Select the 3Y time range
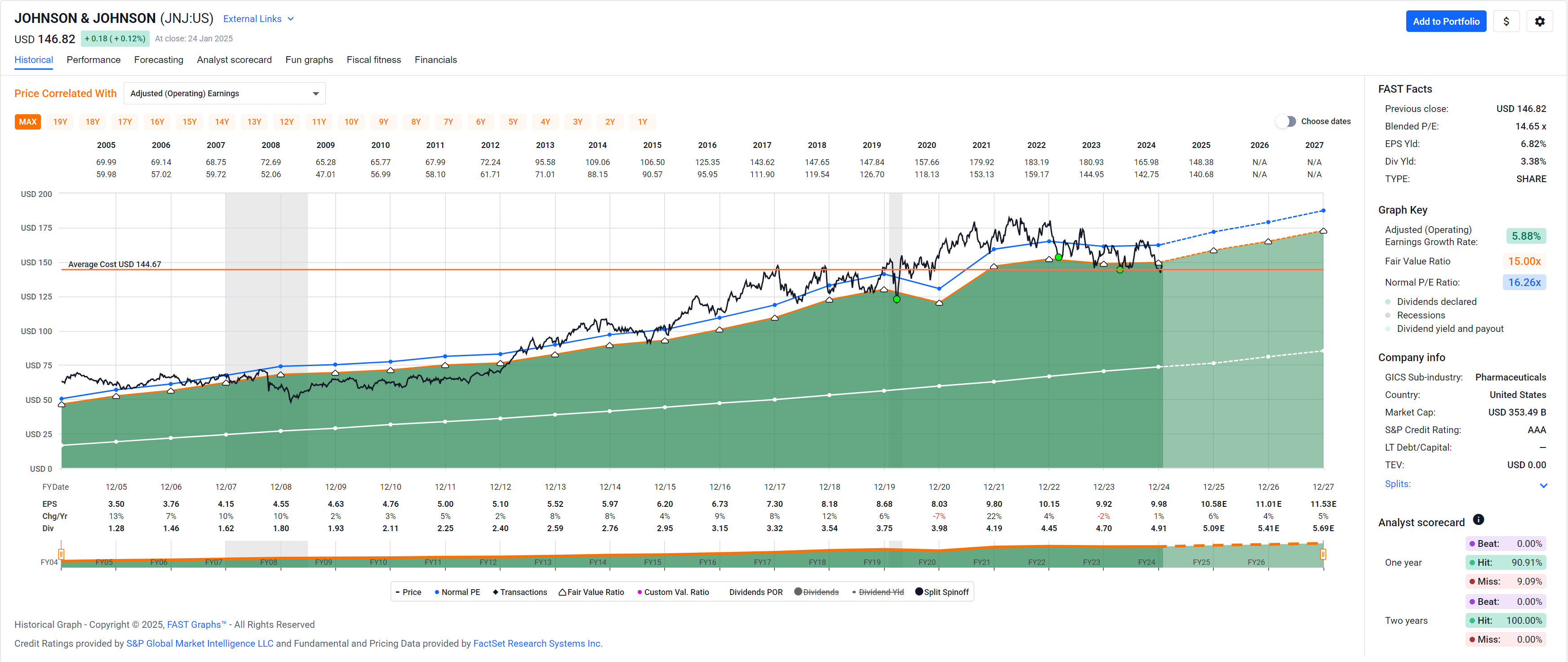 (577, 122)
